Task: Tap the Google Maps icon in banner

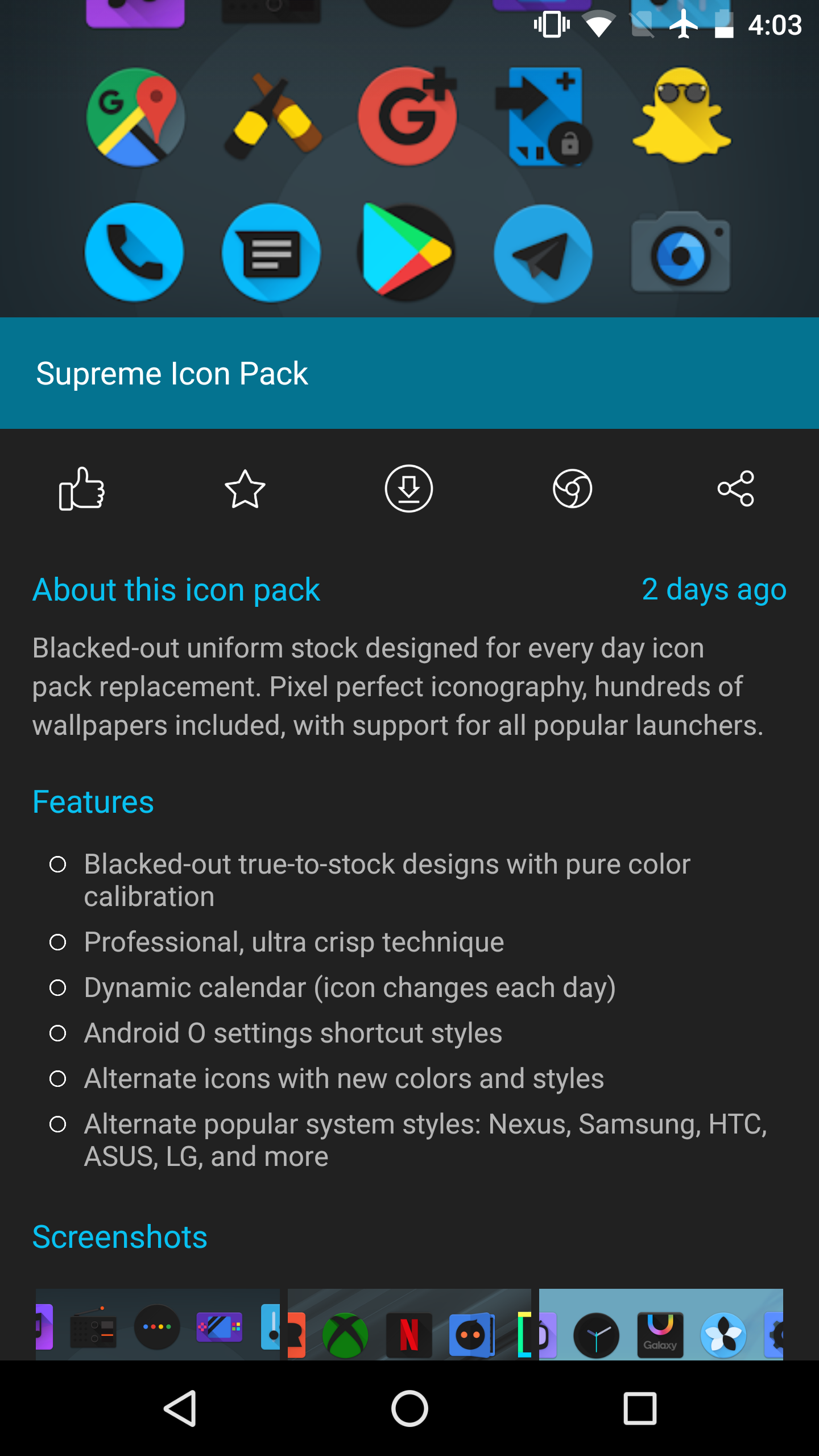Action: click(x=135, y=118)
